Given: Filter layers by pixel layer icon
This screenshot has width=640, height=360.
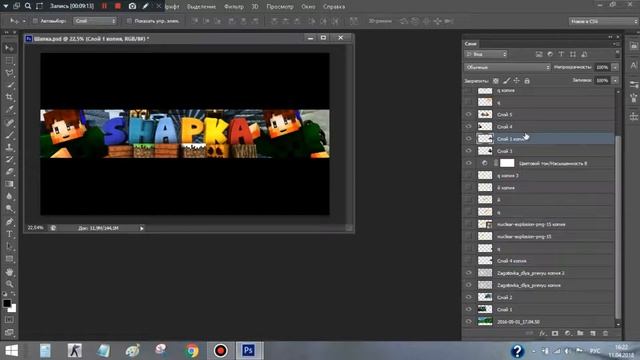Looking at the screenshot, I should point(539,54).
